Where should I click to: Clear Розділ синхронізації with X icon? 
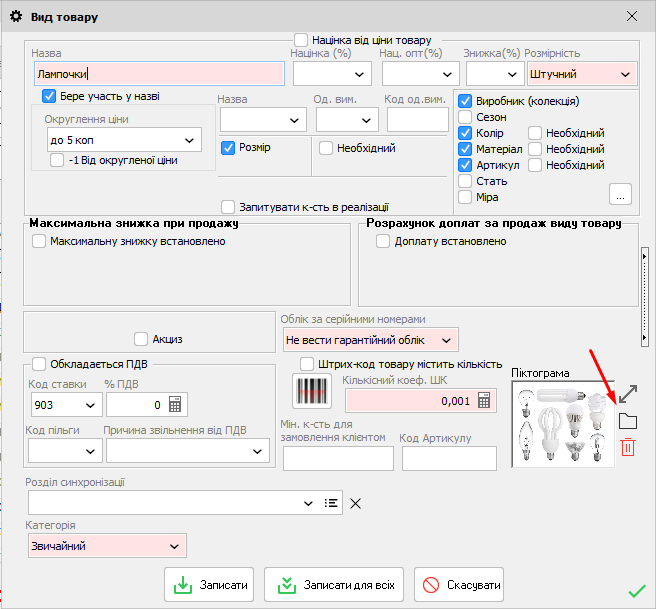tap(355, 503)
